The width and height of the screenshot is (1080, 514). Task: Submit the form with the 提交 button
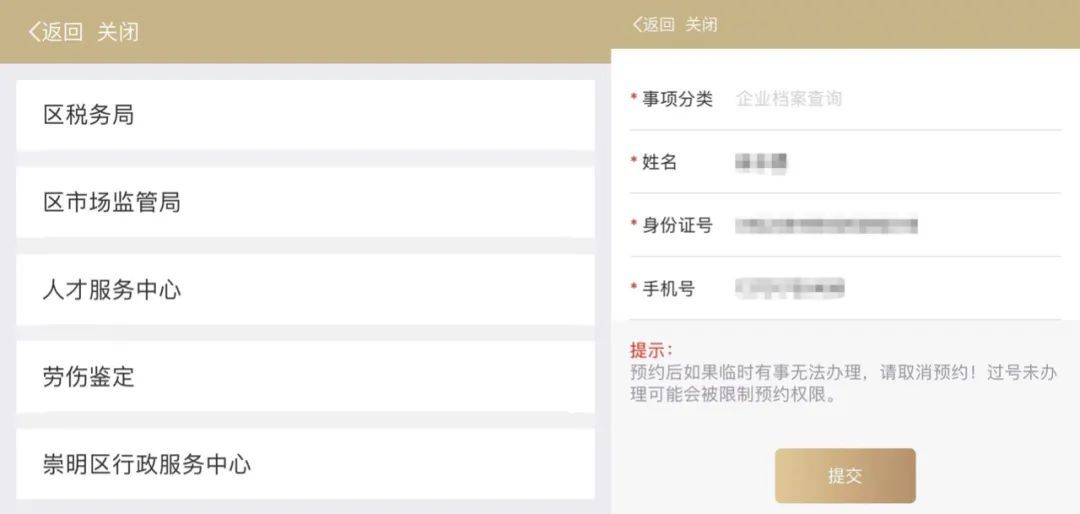pos(845,476)
